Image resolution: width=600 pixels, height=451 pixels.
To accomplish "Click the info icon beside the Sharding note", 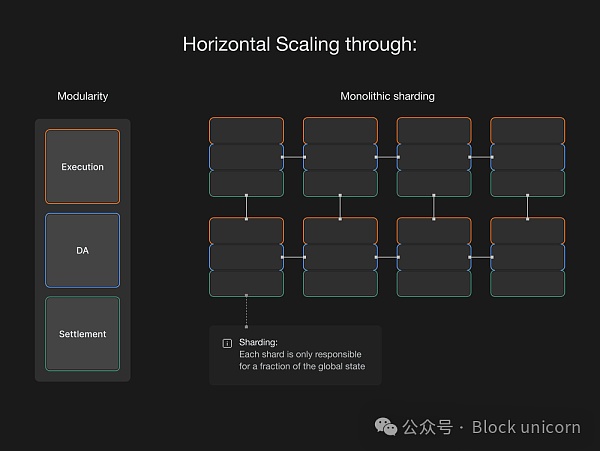I will pos(226,343).
